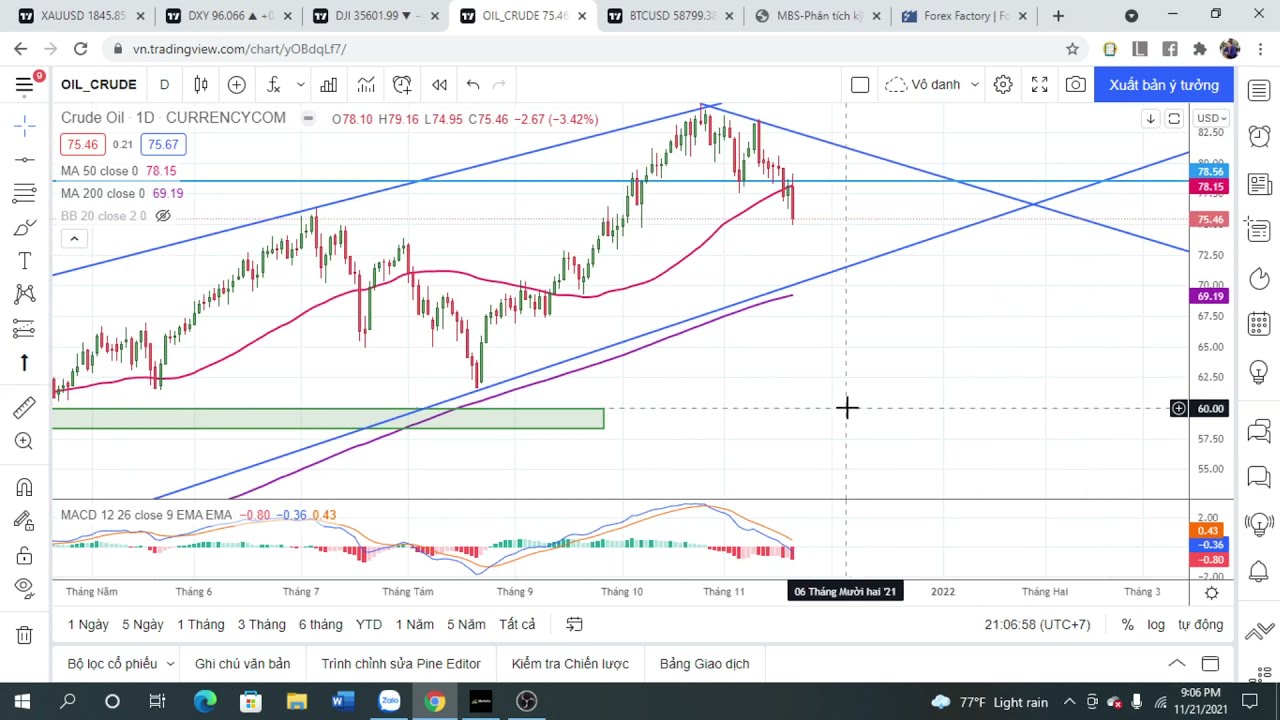Image resolution: width=1280 pixels, height=720 pixels.
Task: Select the crosshair cursor tool
Action: click(x=25, y=124)
